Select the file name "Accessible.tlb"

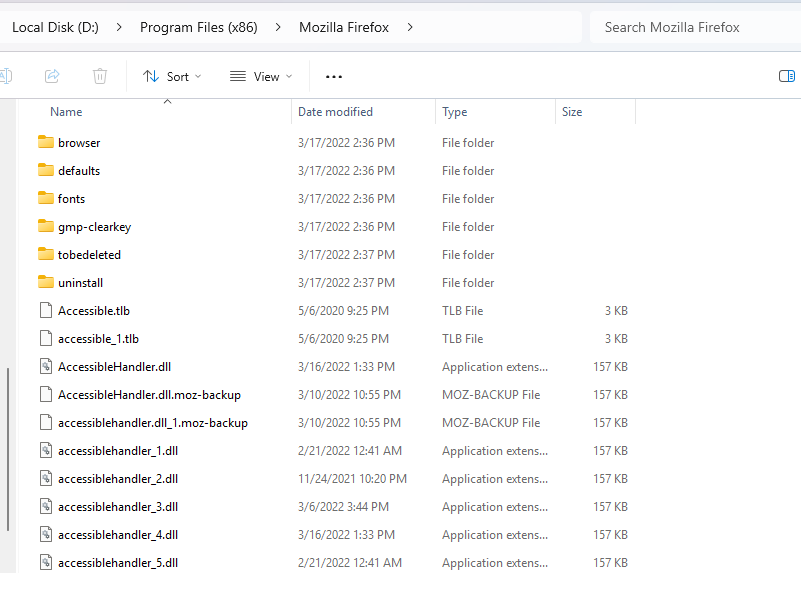coord(94,311)
